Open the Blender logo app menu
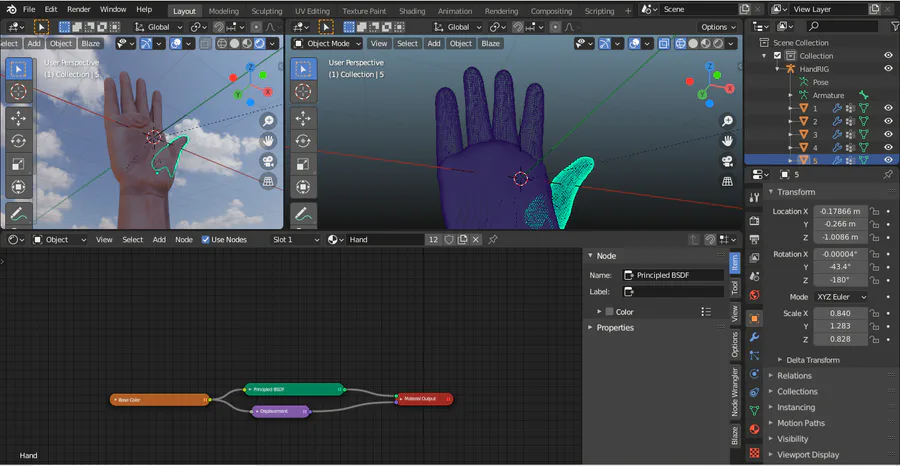The image size is (900, 466). click(x=11, y=10)
